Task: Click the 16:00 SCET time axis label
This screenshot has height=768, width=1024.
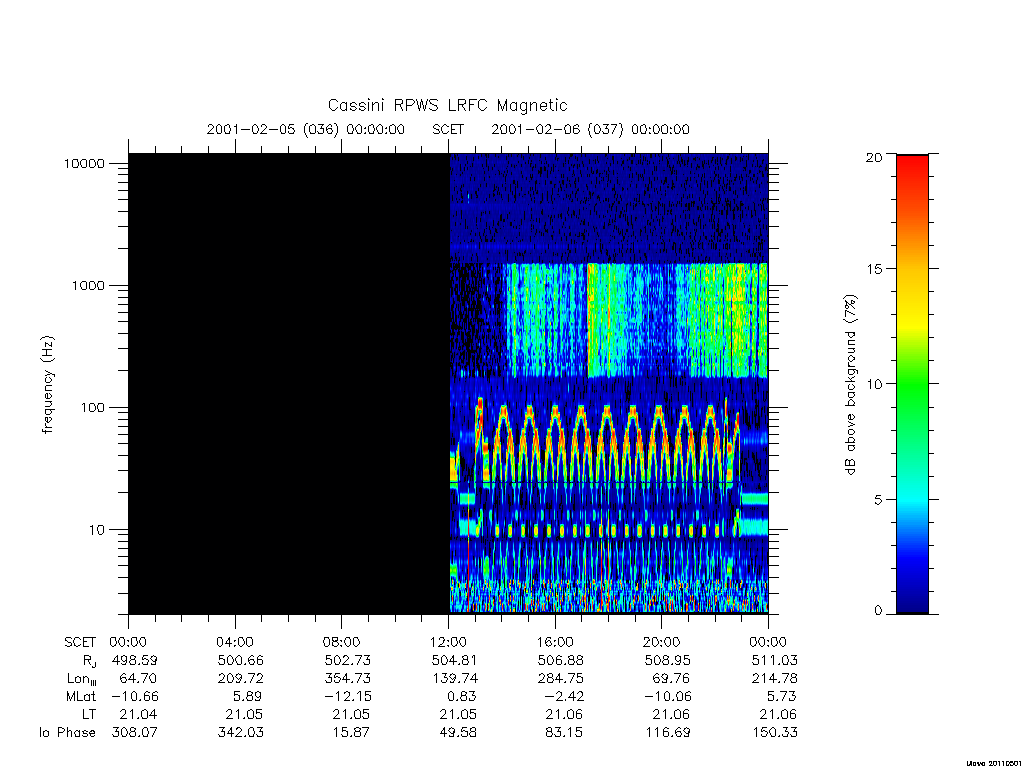Action: click(555, 642)
